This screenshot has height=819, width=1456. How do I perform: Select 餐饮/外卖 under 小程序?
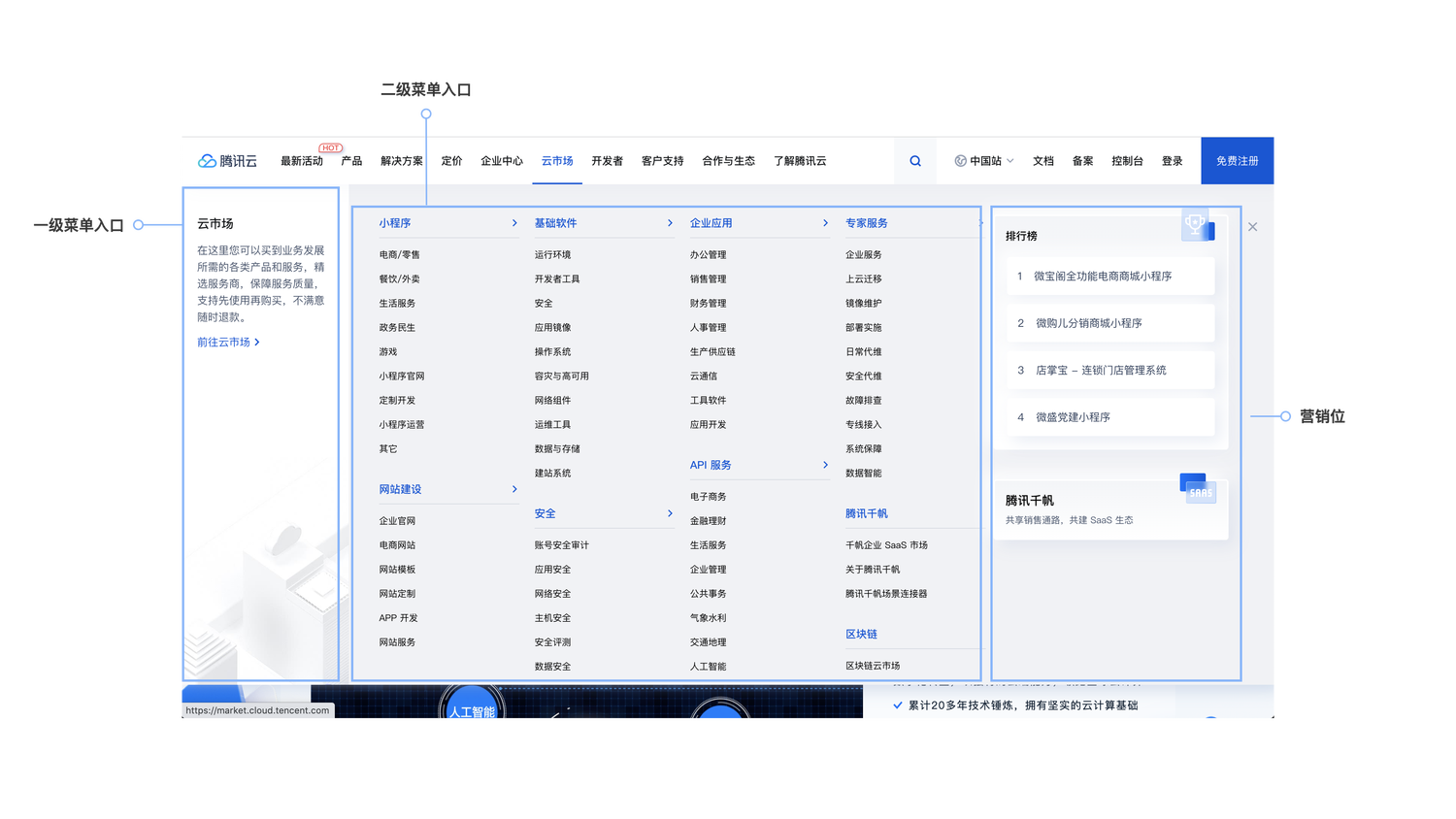(x=399, y=278)
